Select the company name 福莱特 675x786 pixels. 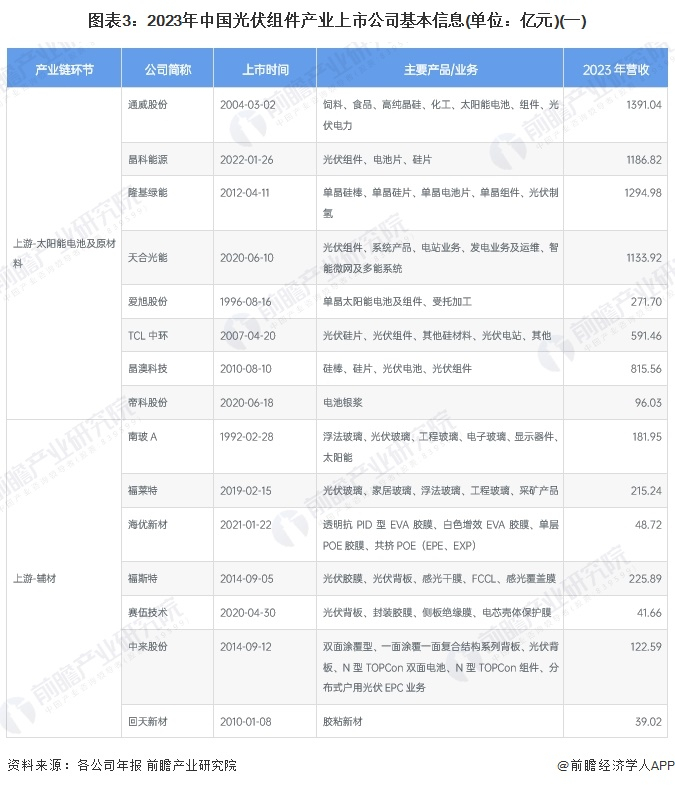click(143, 491)
